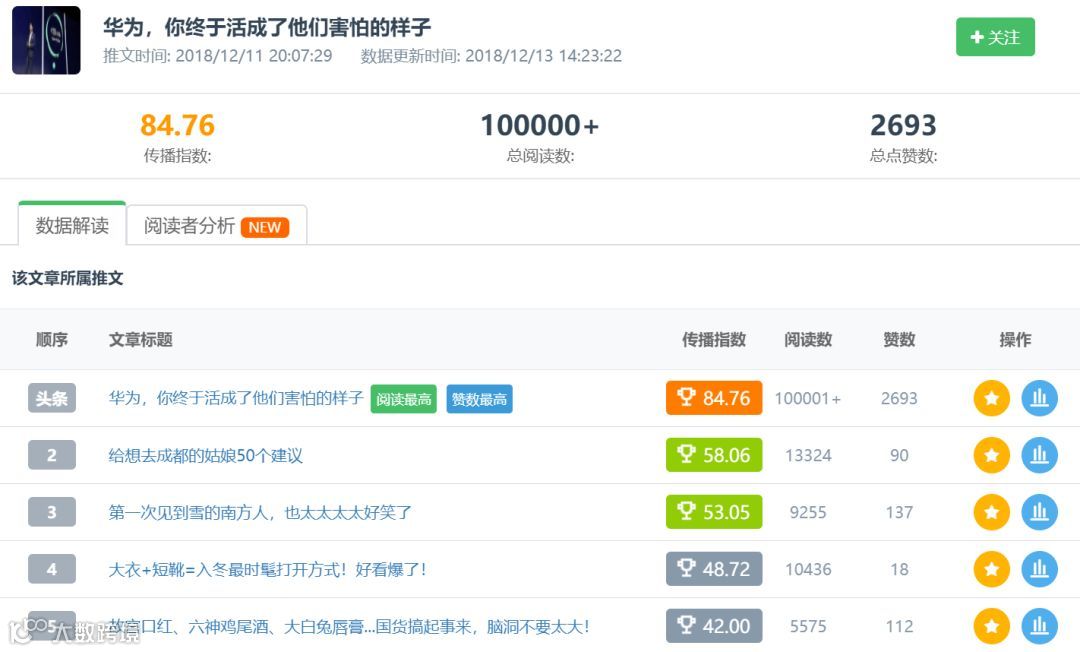
Task: Open article 大衣+短靴=入冬最时髦打开方式
Action: [267, 570]
